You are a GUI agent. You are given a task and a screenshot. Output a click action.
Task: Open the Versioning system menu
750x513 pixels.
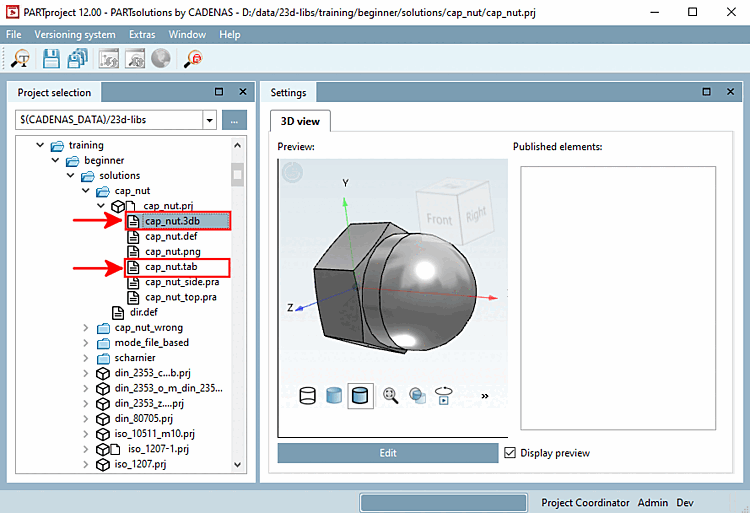(75, 34)
